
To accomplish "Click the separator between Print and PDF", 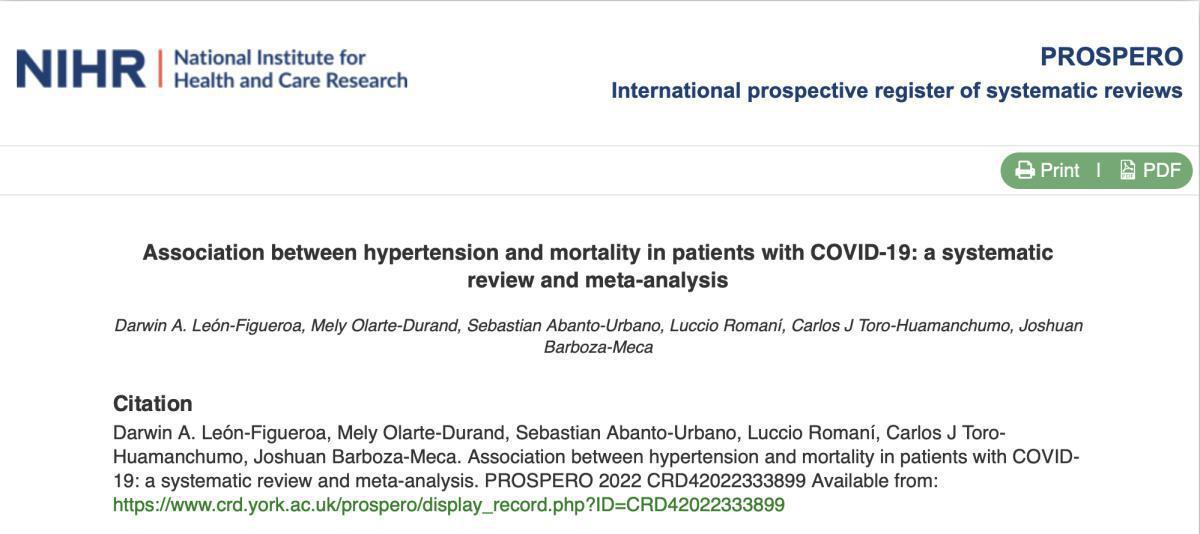I will point(1098,170).
